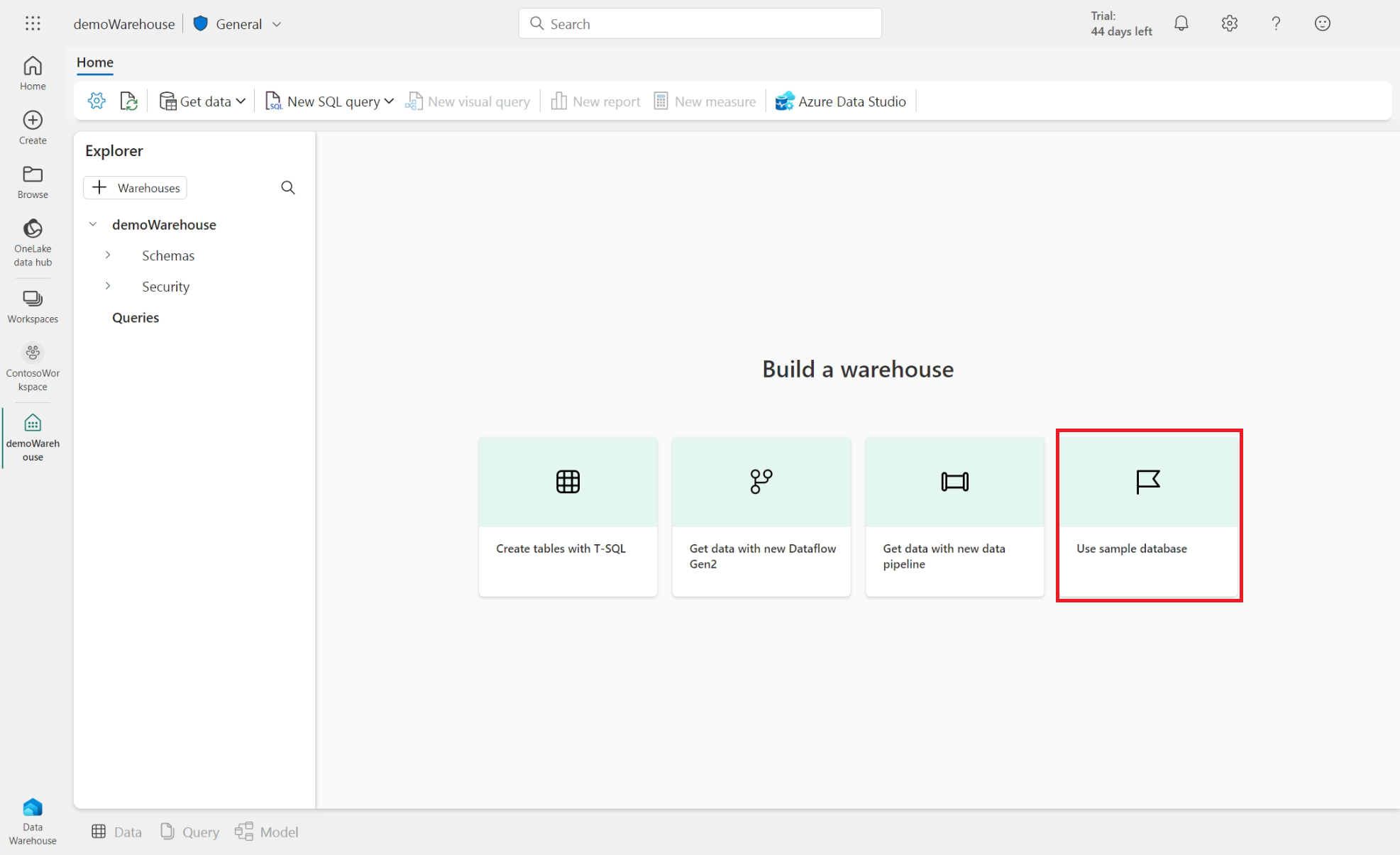
Task: Expand the Schemas tree node
Action: pos(108,255)
